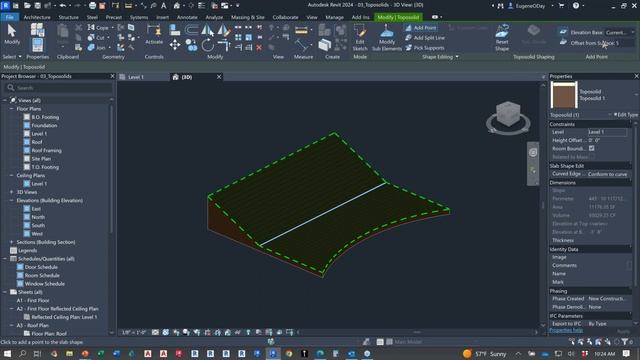Image resolution: width=640 pixels, height=360 pixels.
Task: Select Add Split Line tool
Action: [x=424, y=38]
